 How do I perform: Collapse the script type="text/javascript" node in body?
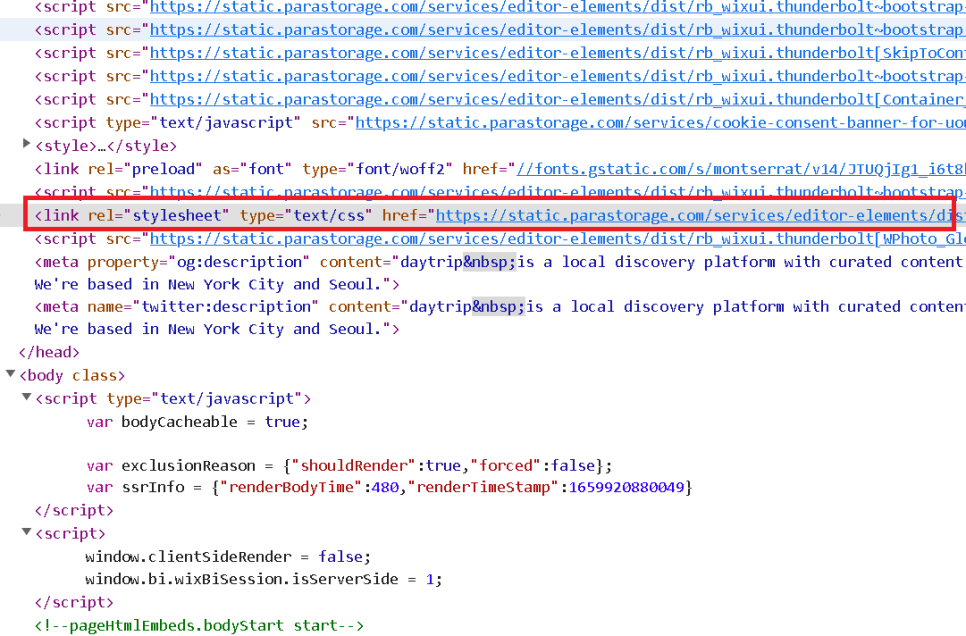pos(26,397)
